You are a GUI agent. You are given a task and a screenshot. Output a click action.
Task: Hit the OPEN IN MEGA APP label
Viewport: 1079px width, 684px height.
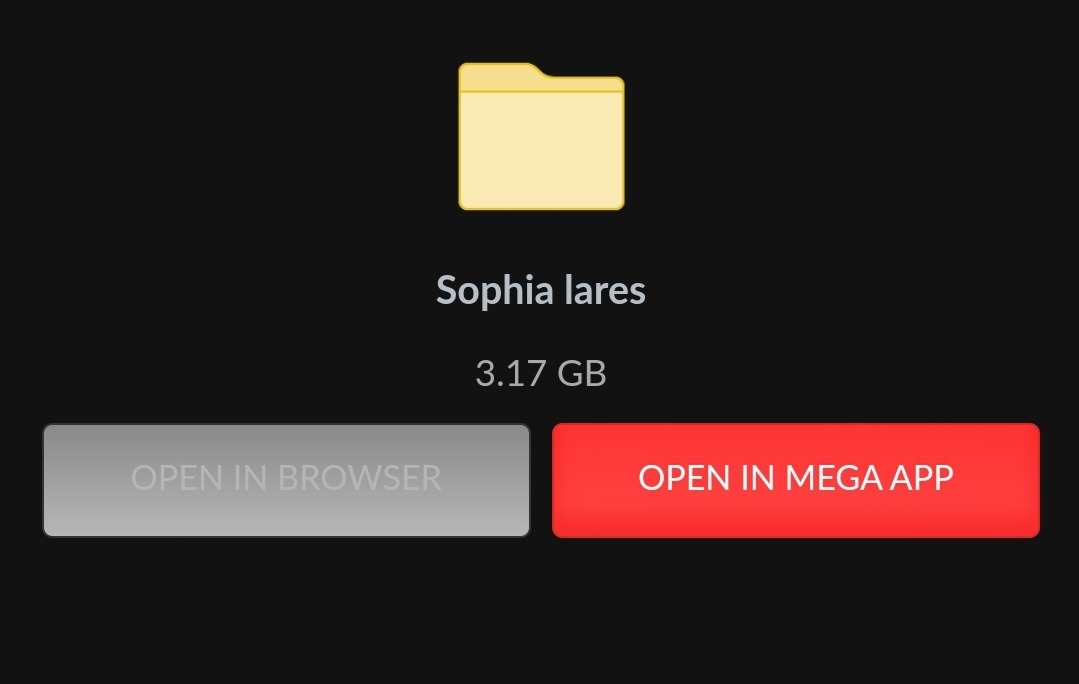[x=795, y=478]
